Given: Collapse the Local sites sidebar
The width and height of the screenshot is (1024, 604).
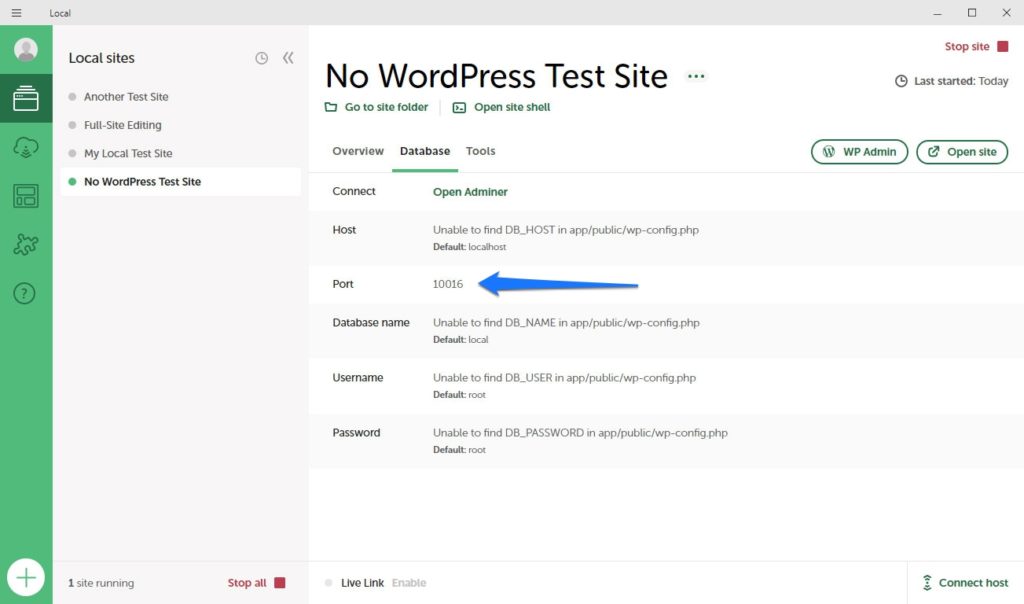Looking at the screenshot, I should 288,58.
